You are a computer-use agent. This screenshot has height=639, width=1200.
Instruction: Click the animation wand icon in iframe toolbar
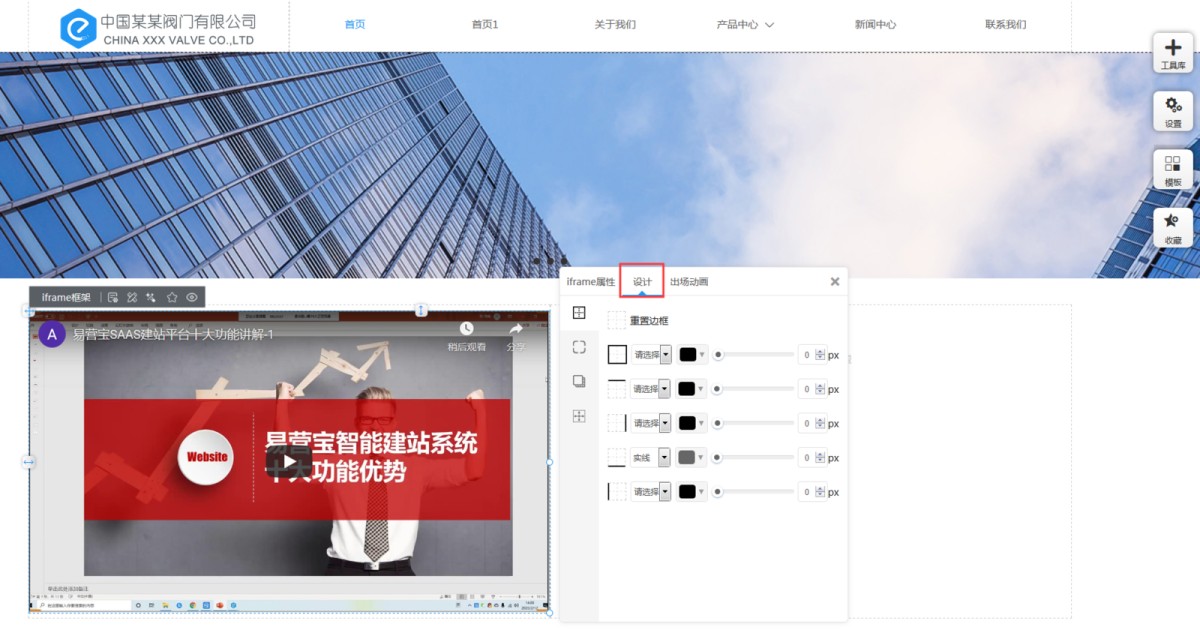point(151,297)
